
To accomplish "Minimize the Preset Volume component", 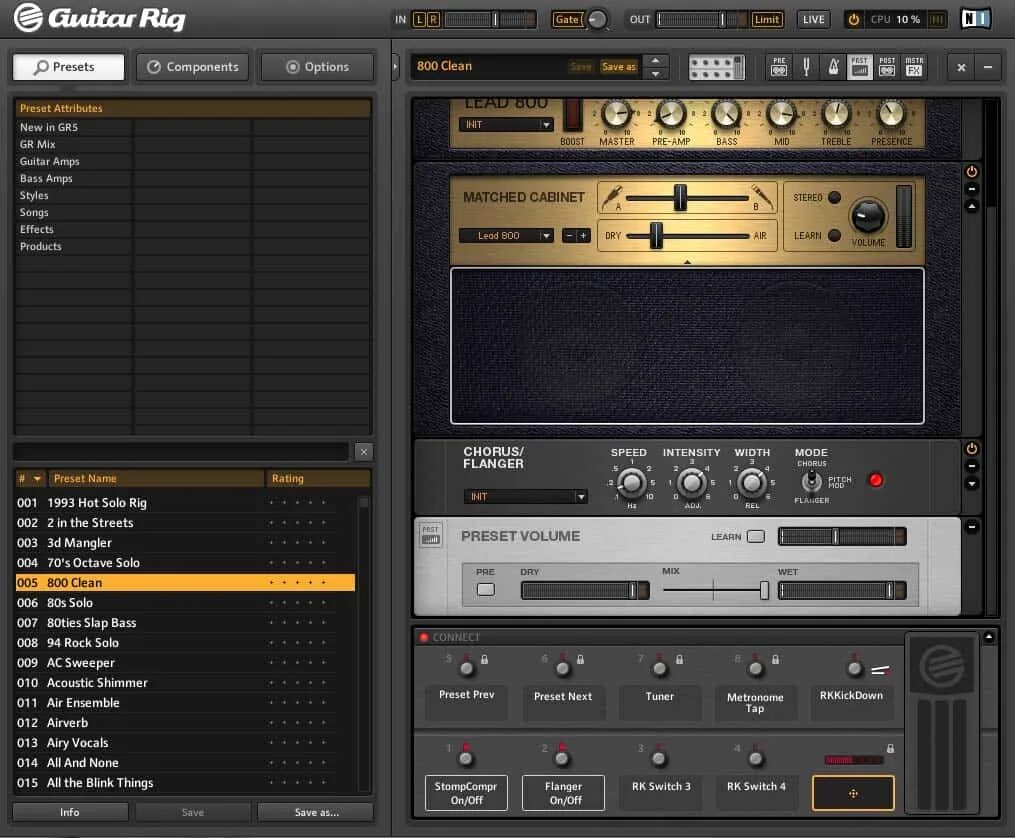I will point(972,527).
